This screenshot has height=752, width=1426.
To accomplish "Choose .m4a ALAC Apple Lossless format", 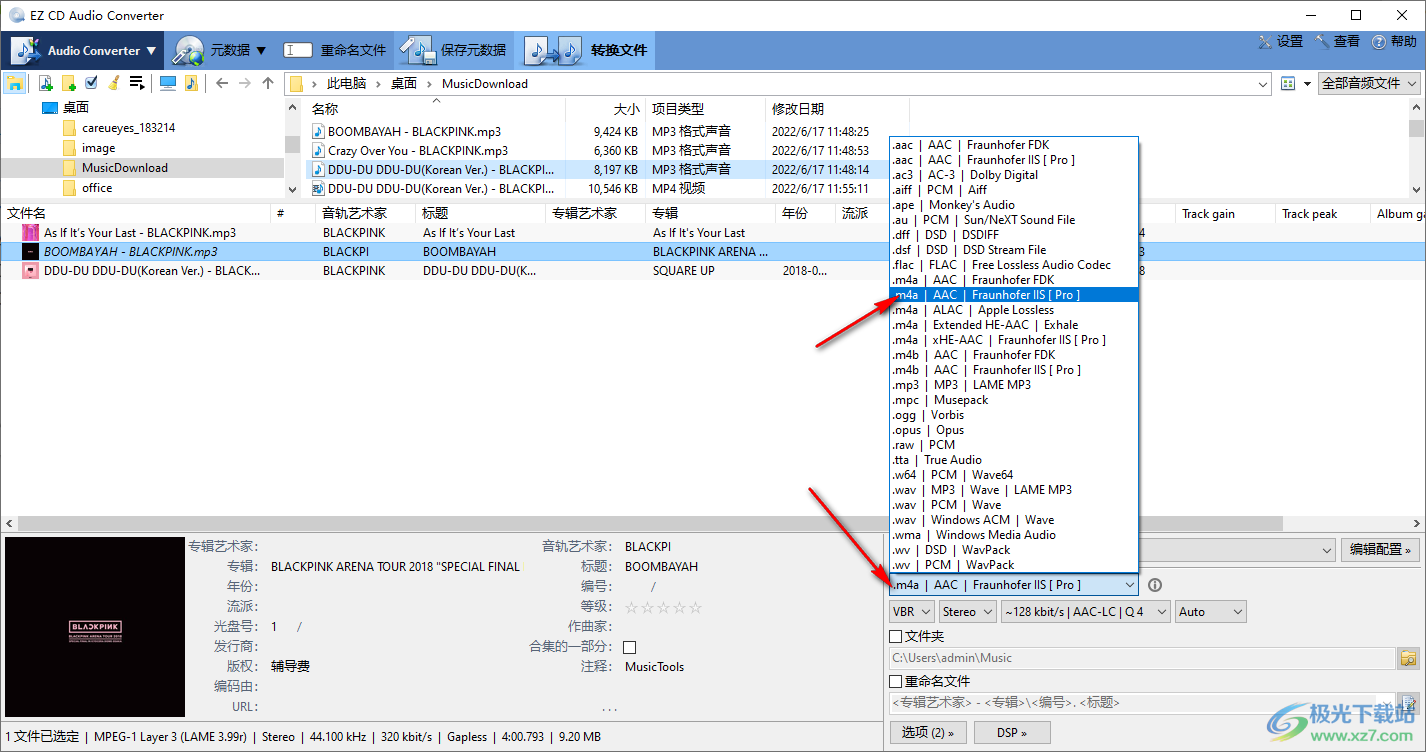I will (1013, 310).
